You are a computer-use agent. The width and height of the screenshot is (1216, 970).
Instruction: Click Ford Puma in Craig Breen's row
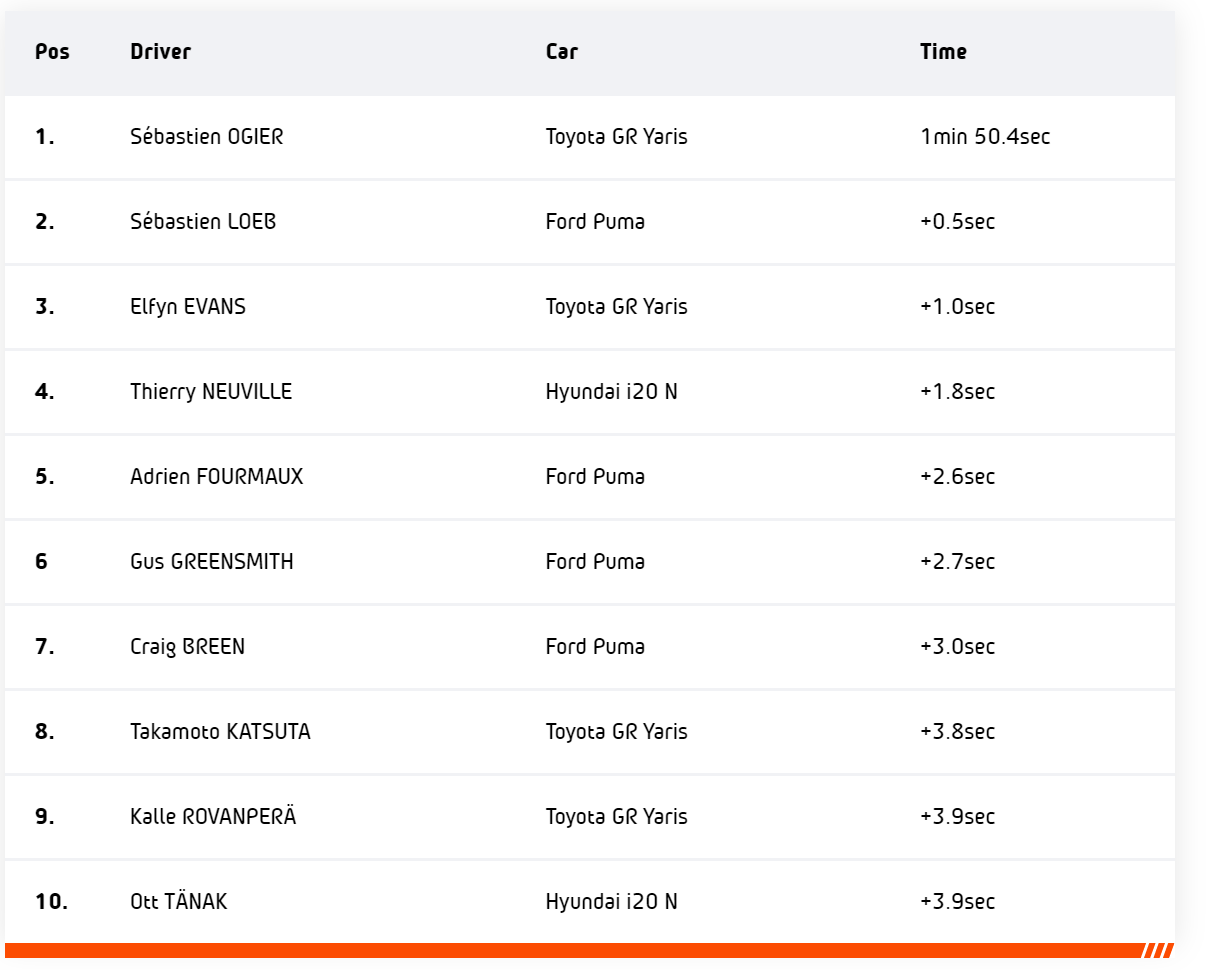click(x=595, y=647)
